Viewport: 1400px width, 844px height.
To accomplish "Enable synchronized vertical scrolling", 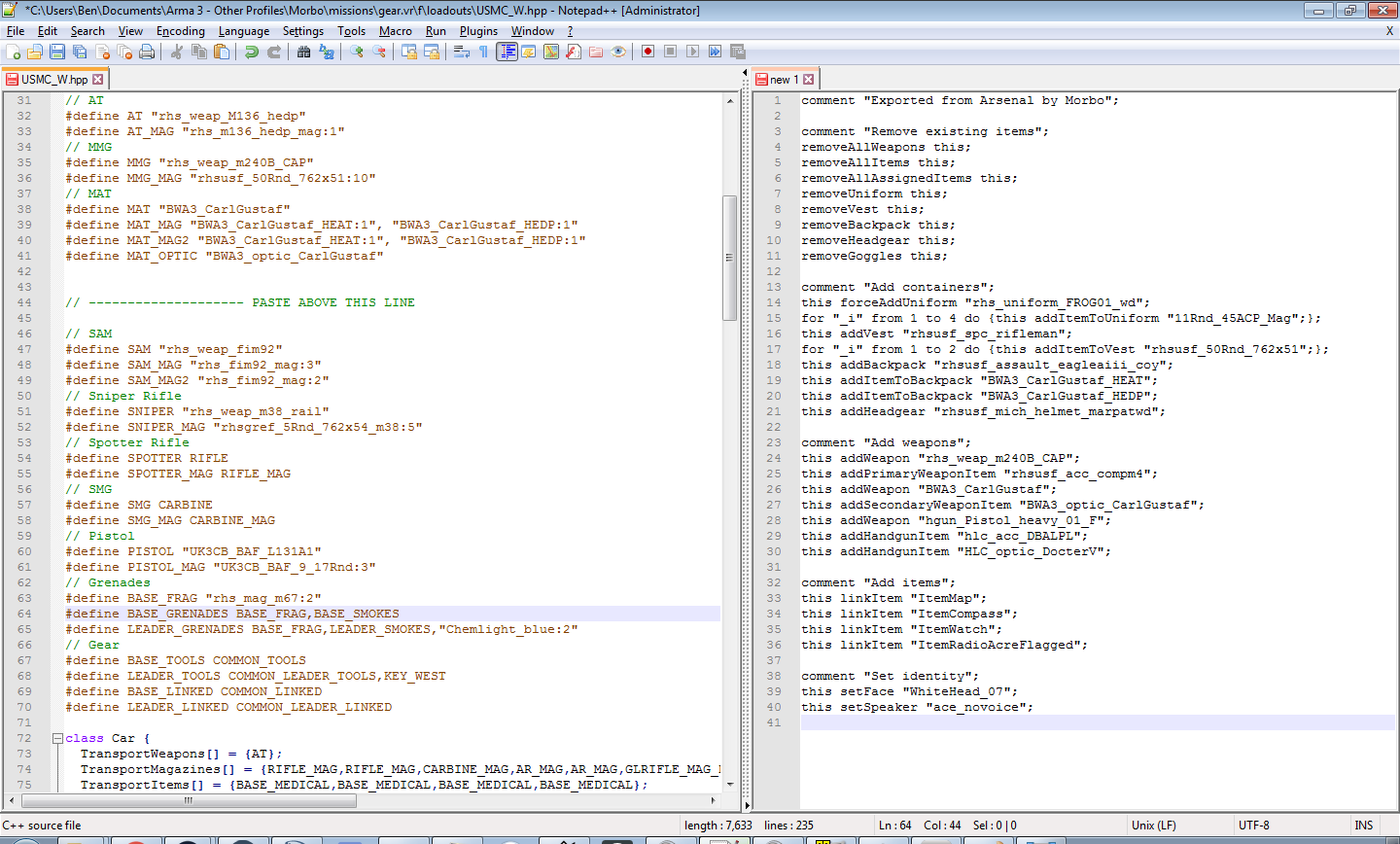I will 409,52.
